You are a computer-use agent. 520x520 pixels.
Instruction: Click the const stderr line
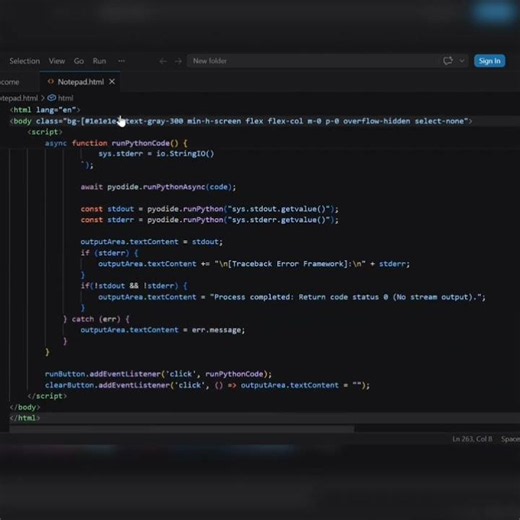click(x=209, y=220)
